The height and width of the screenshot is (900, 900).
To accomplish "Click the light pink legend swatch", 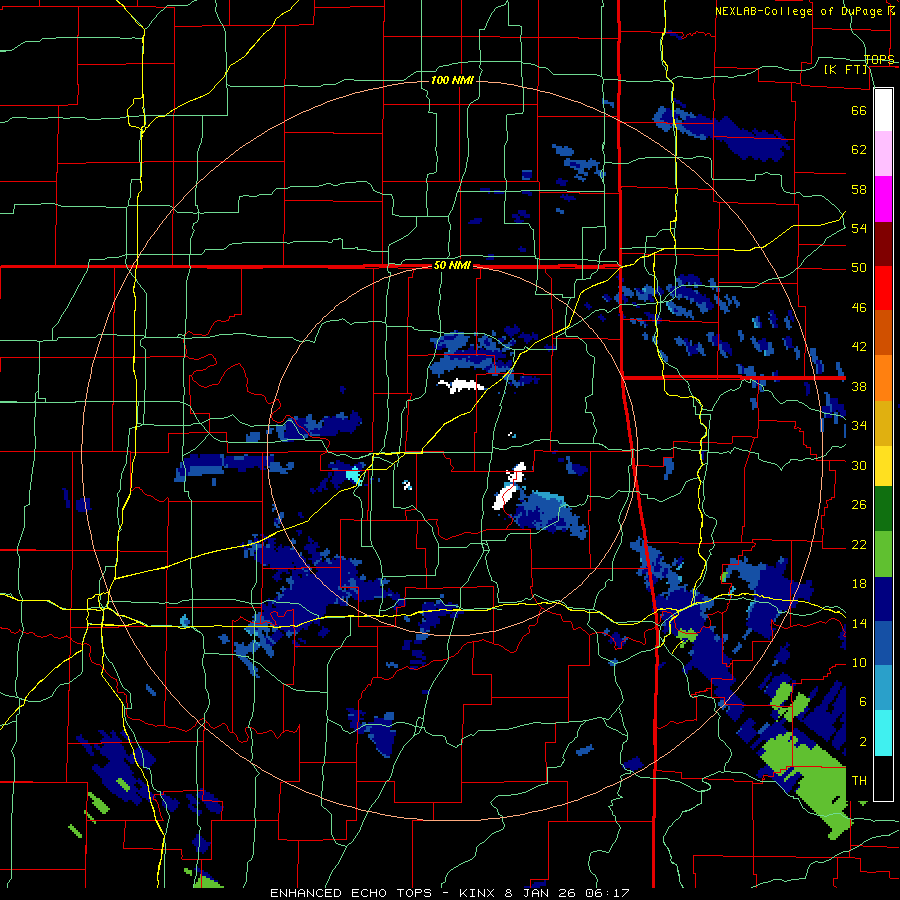I will (883, 154).
